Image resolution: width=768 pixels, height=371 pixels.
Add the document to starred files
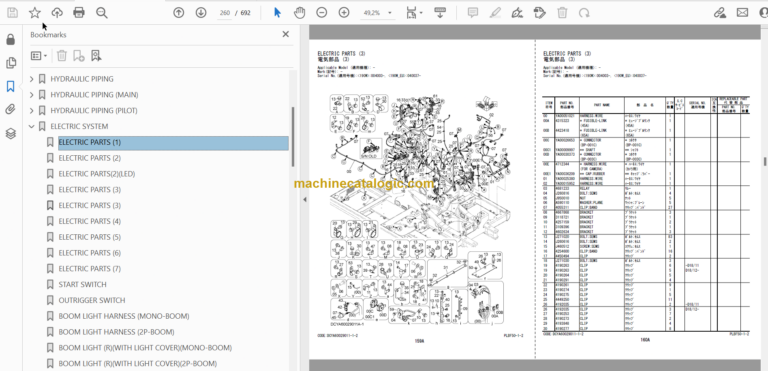[35, 13]
